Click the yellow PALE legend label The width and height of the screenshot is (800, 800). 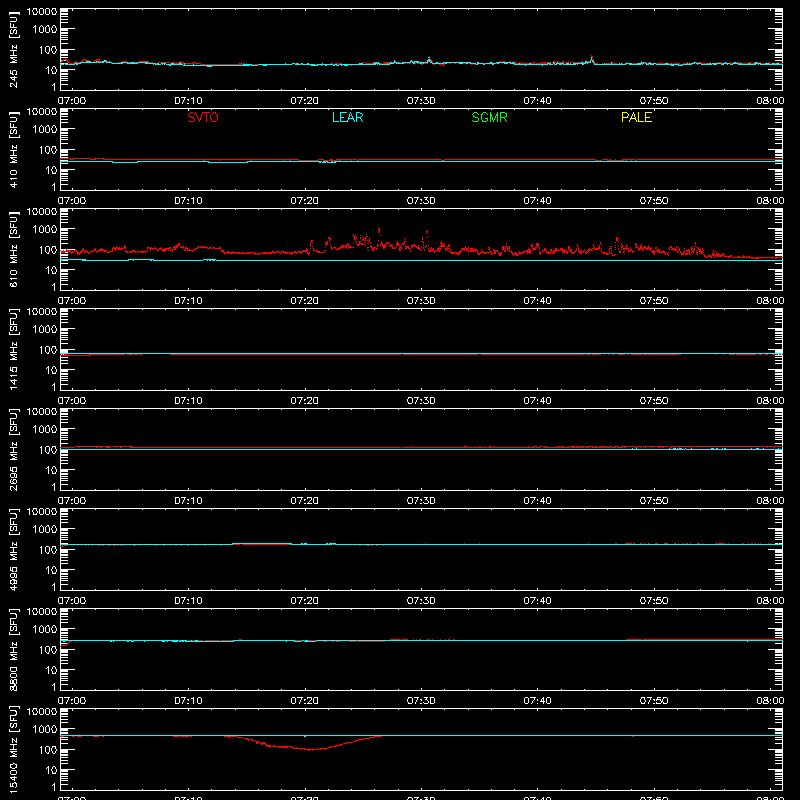click(x=636, y=117)
